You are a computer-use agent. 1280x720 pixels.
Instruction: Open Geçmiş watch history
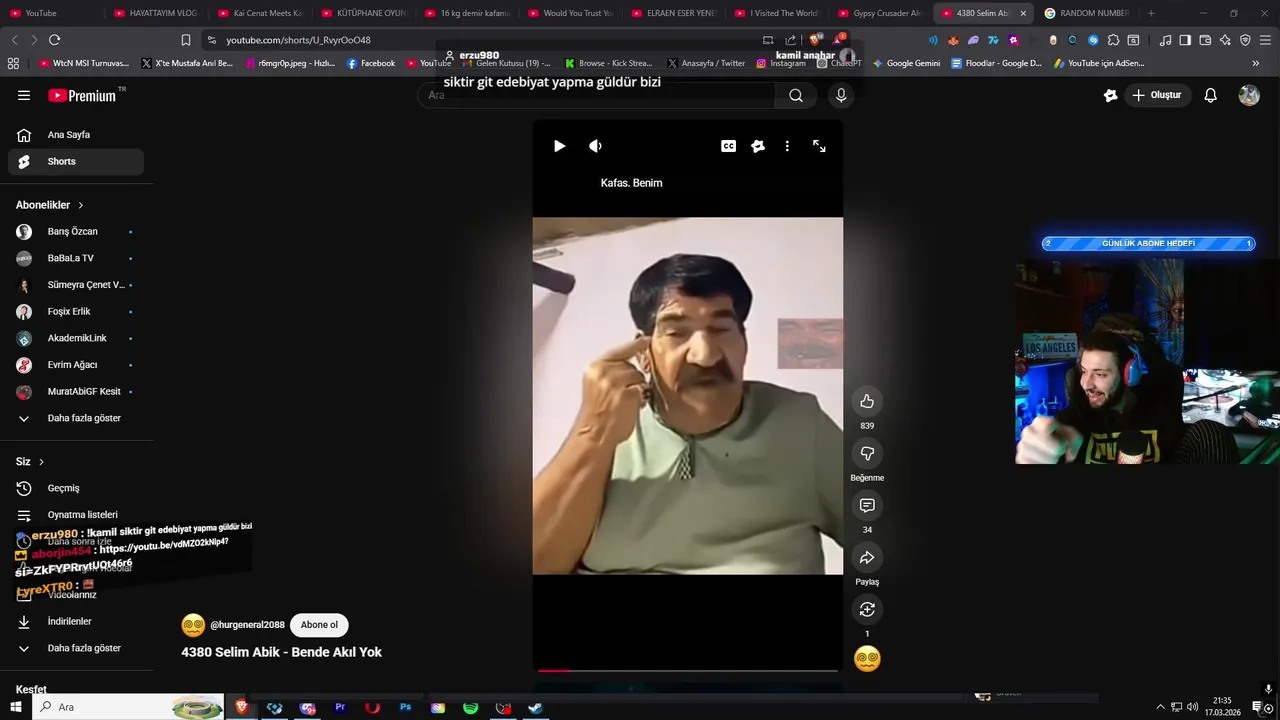point(76,488)
